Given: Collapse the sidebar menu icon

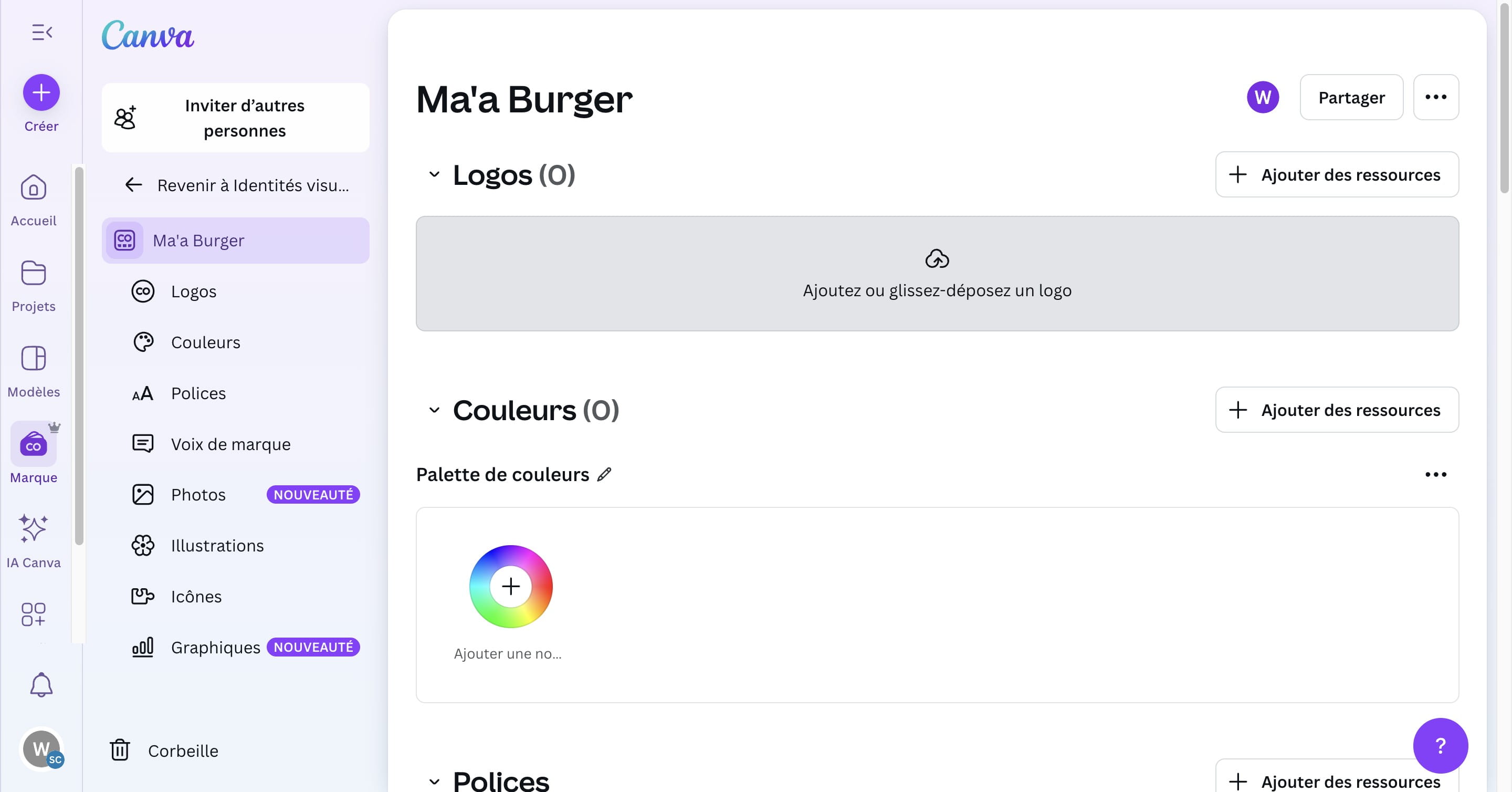Looking at the screenshot, I should (x=41, y=32).
